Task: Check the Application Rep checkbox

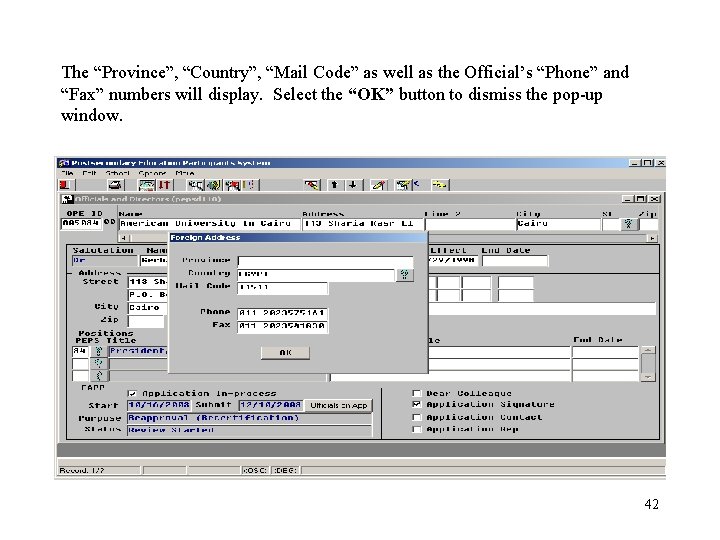Action: pos(416,429)
